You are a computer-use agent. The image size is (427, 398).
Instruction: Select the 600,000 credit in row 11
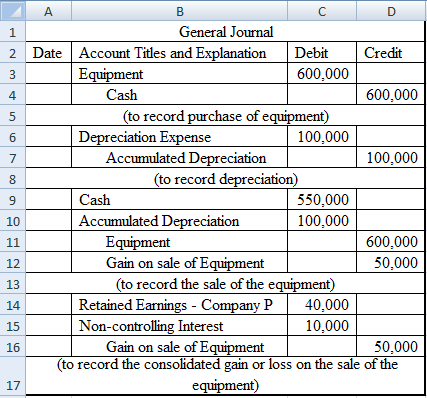point(391,242)
